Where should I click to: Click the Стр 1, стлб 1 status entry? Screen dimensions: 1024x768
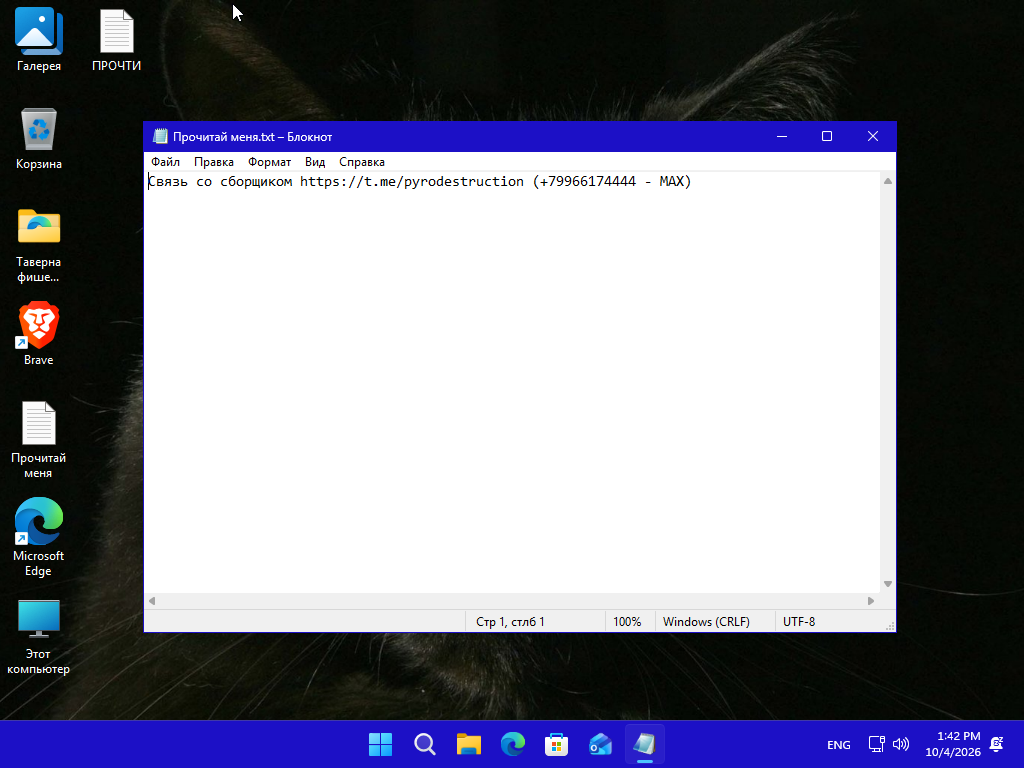pos(510,622)
